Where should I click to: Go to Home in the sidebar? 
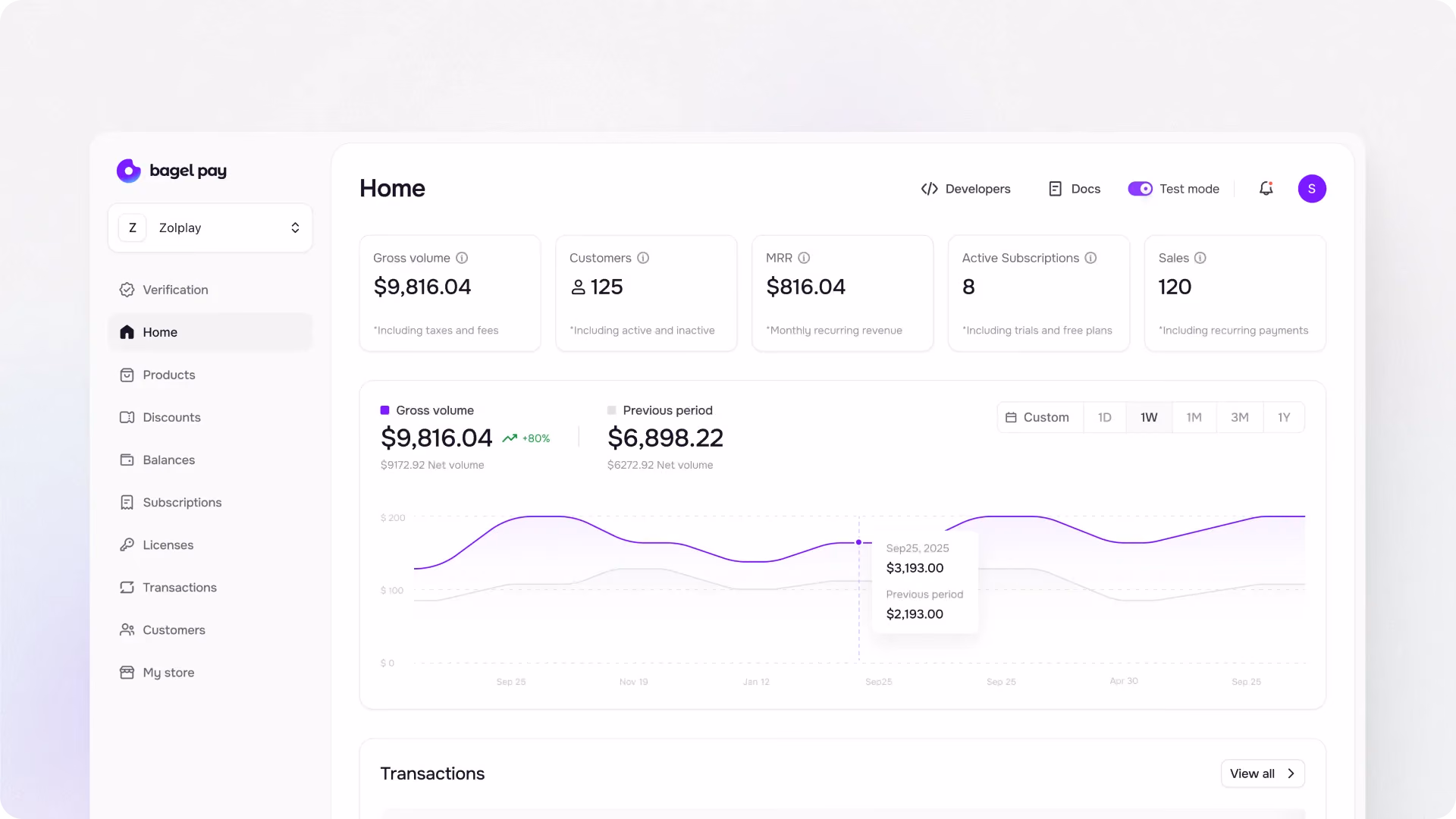coord(210,332)
